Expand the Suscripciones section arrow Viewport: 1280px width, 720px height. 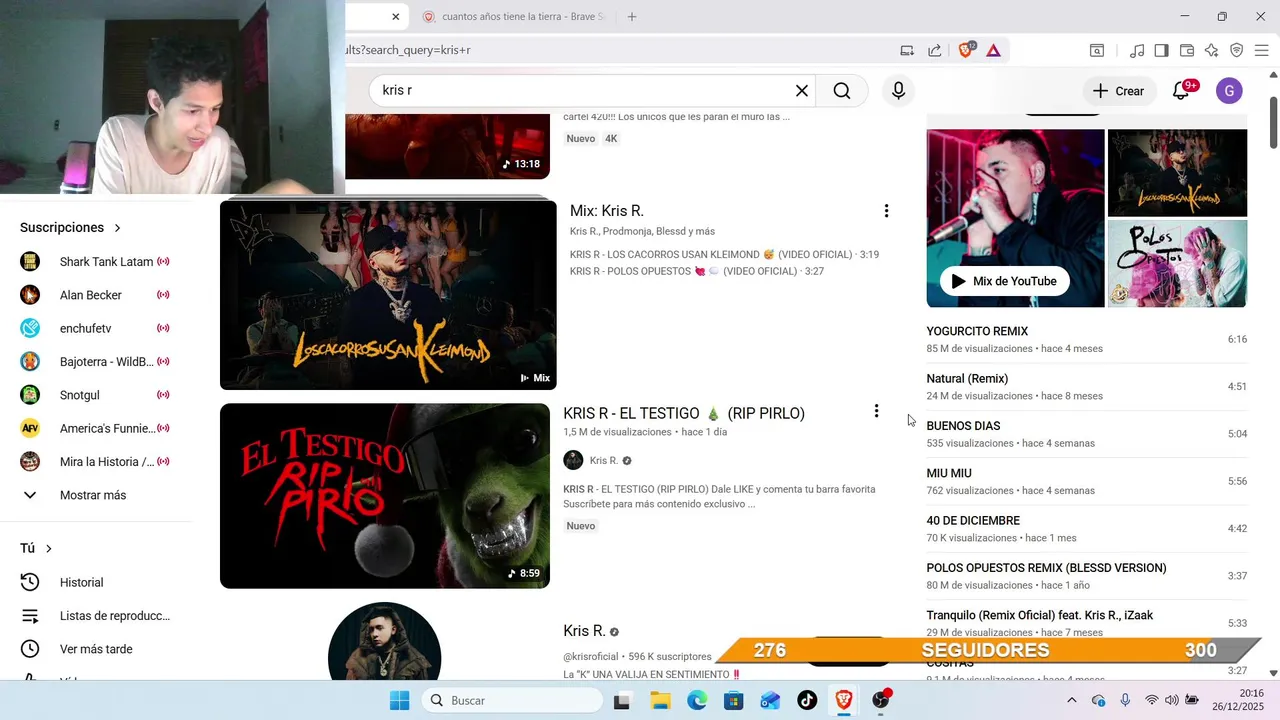117,228
